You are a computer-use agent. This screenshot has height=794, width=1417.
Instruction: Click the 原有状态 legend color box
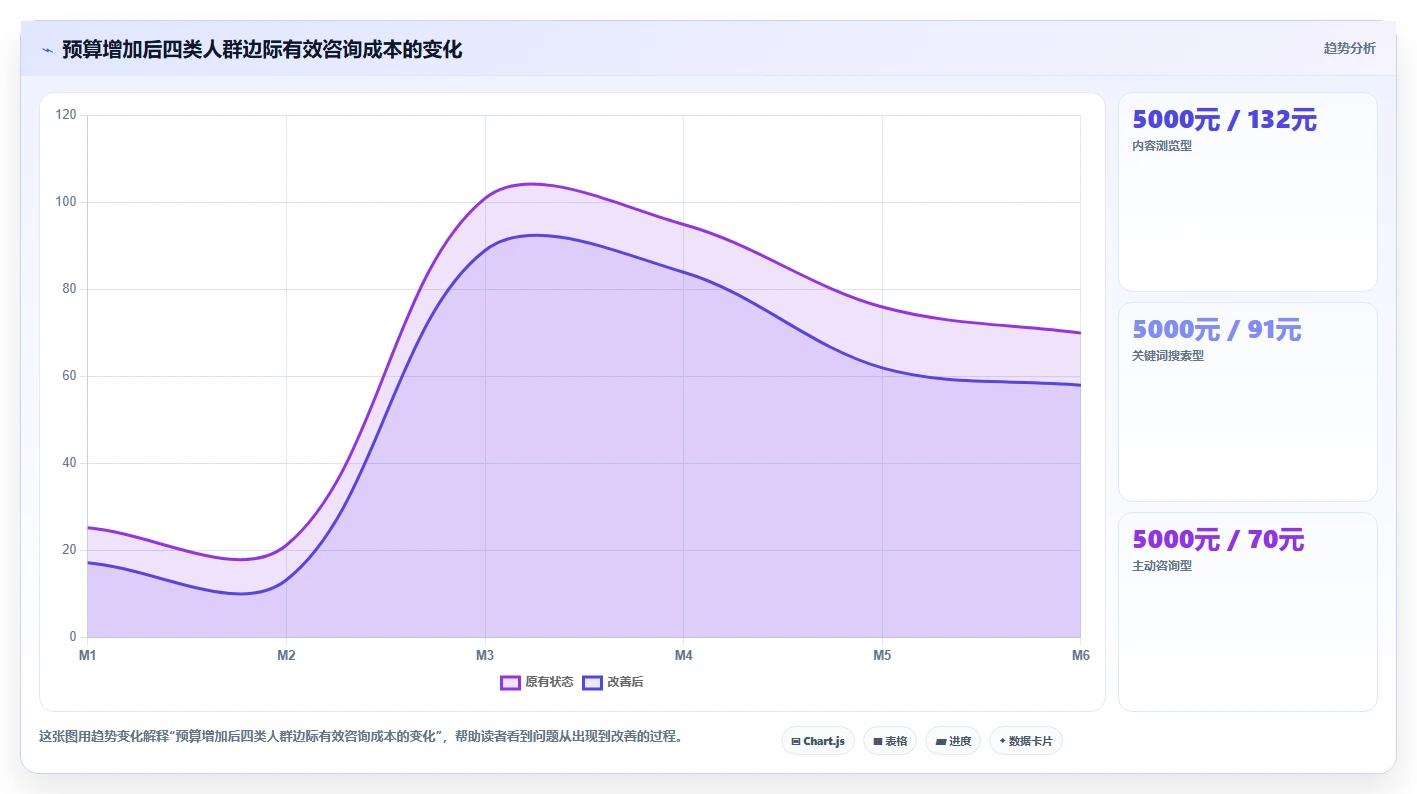[510, 682]
